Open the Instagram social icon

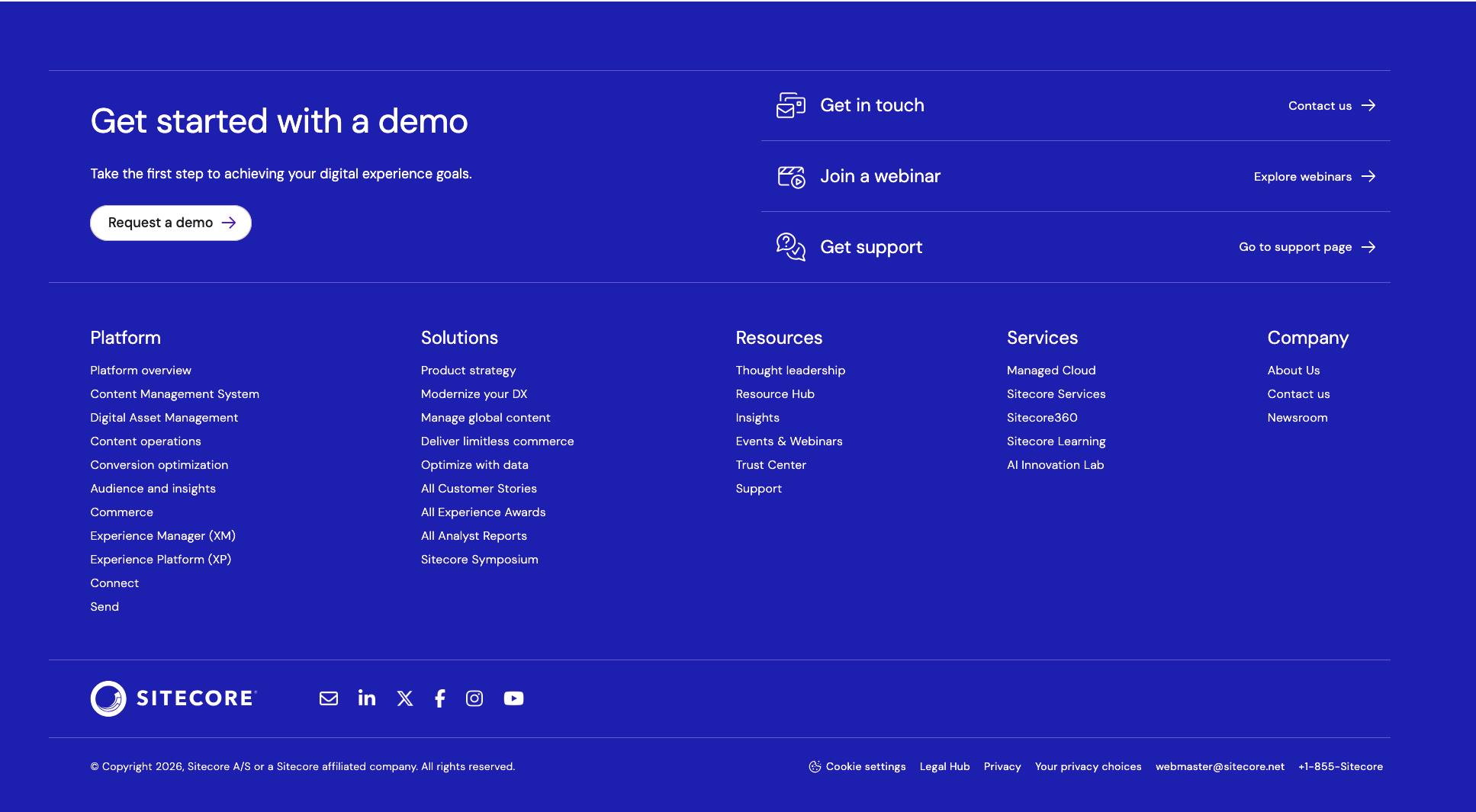point(474,698)
